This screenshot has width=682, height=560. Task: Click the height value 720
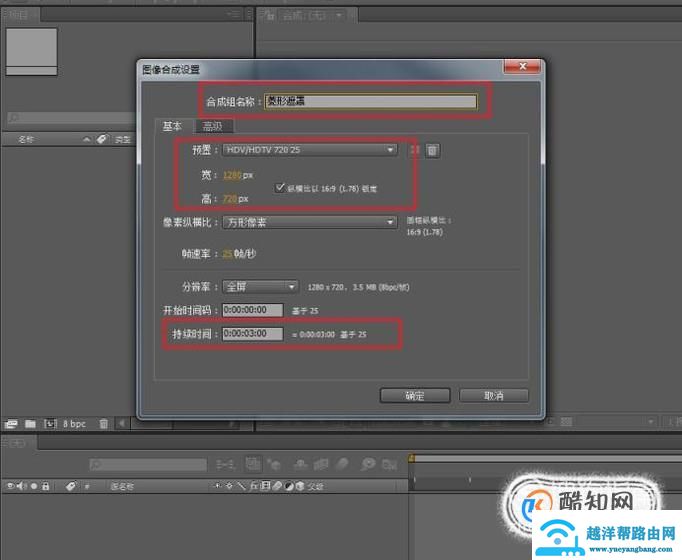coord(230,199)
